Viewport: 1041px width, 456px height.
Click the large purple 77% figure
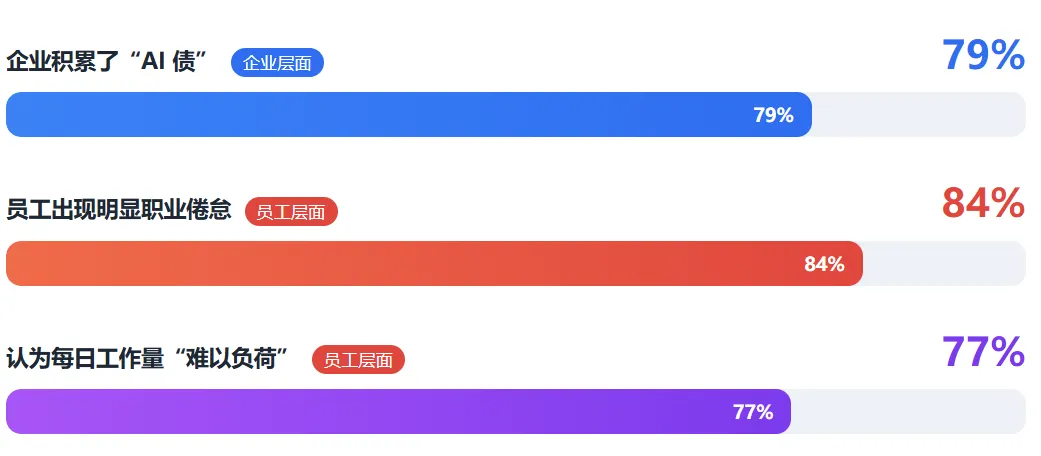point(983,352)
